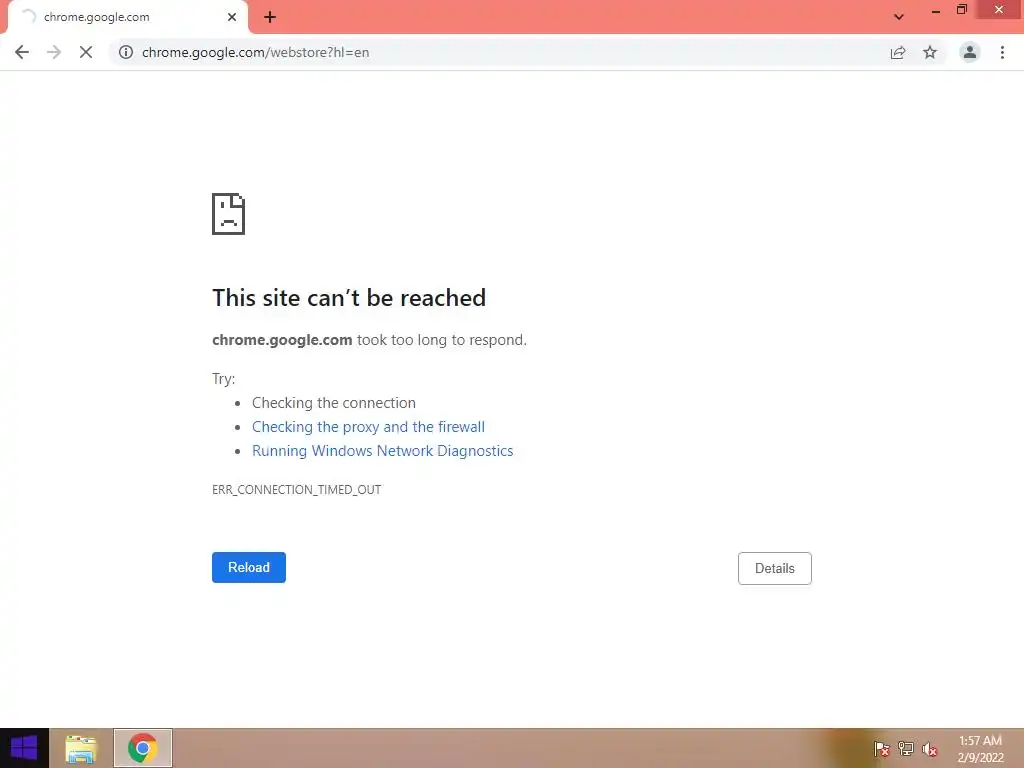Open the profile avatar menu
Screen dimensions: 1024x768
tap(970, 52)
